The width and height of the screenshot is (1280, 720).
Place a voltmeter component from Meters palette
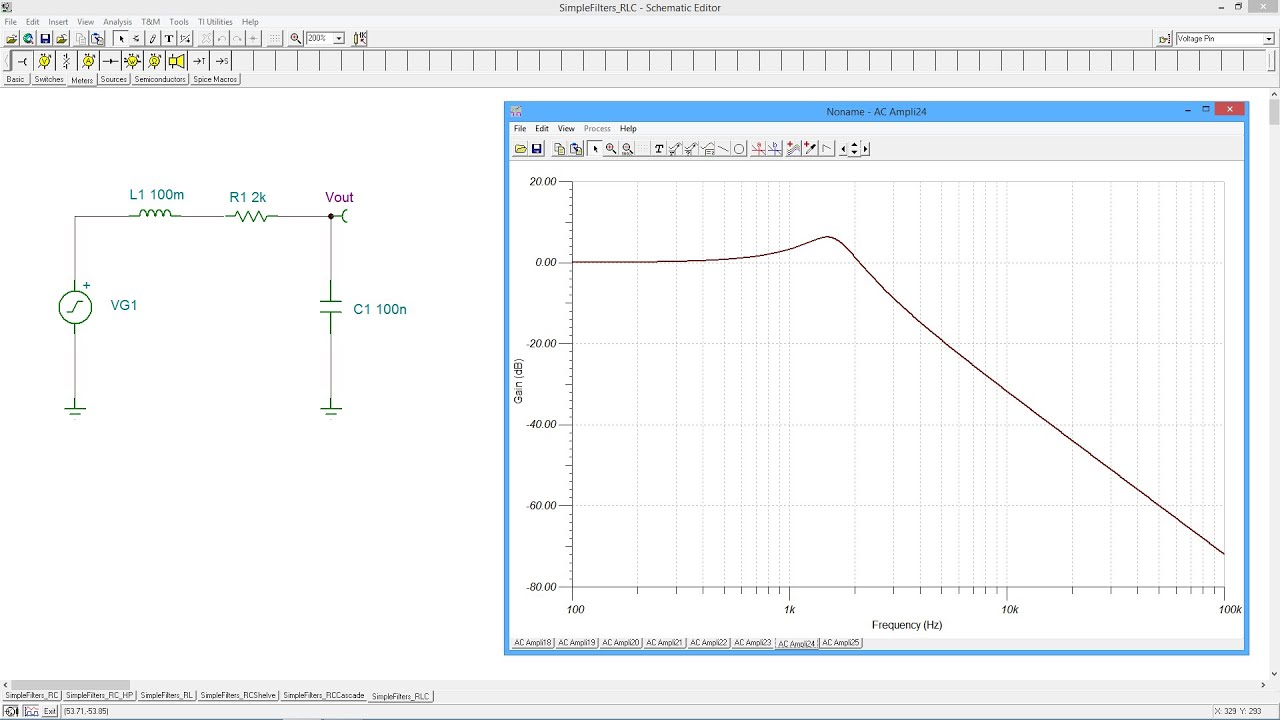(x=44, y=61)
